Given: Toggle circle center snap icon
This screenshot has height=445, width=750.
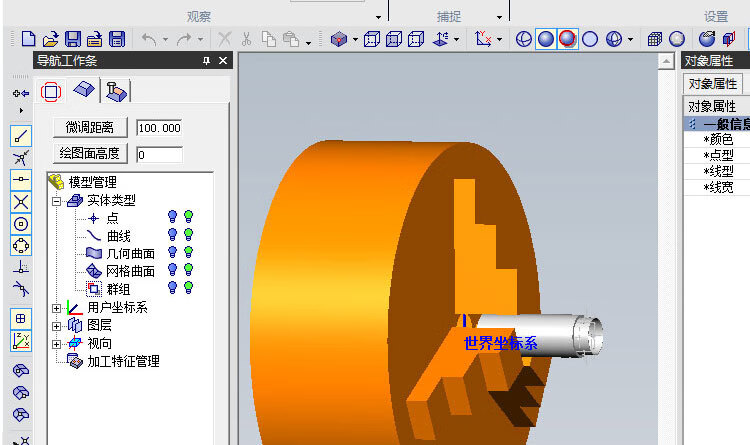Looking at the screenshot, I should 21,224.
